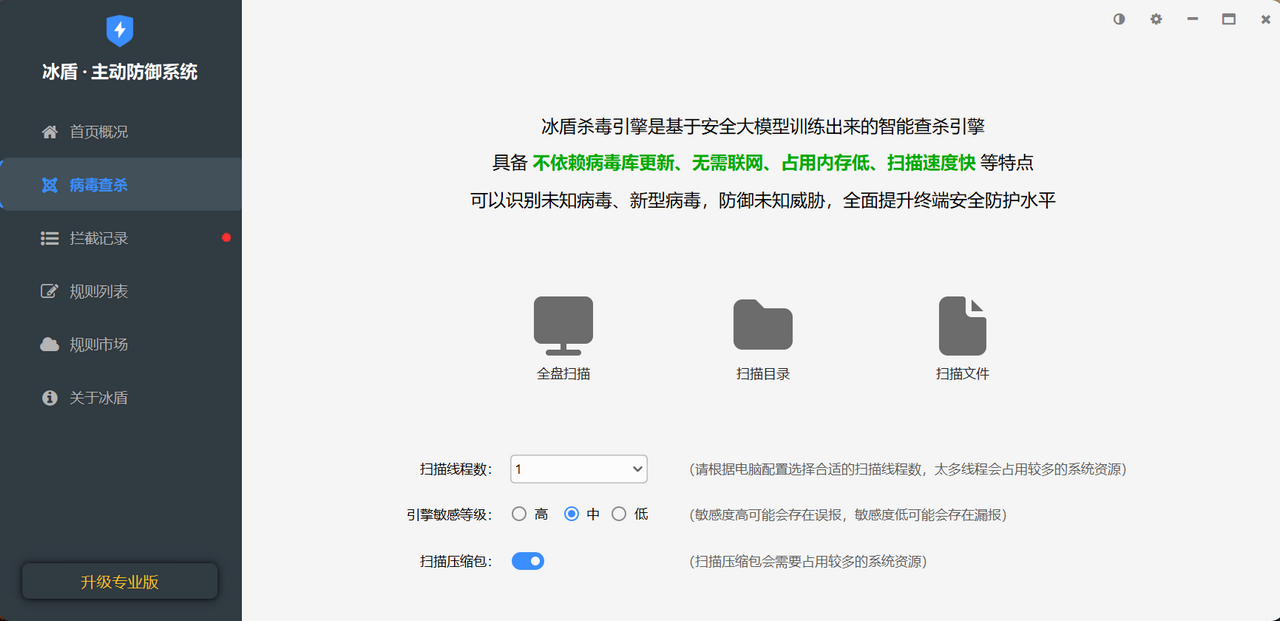Click the scan directory folder icon
The width and height of the screenshot is (1280, 621).
tap(763, 325)
